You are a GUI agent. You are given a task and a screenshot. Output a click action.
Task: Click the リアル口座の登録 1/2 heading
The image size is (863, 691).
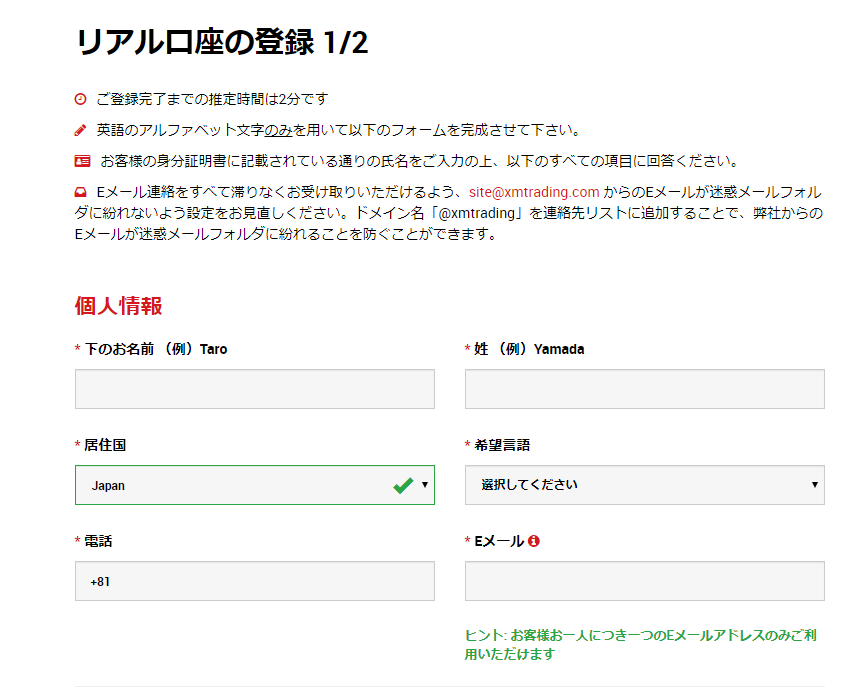(222, 42)
